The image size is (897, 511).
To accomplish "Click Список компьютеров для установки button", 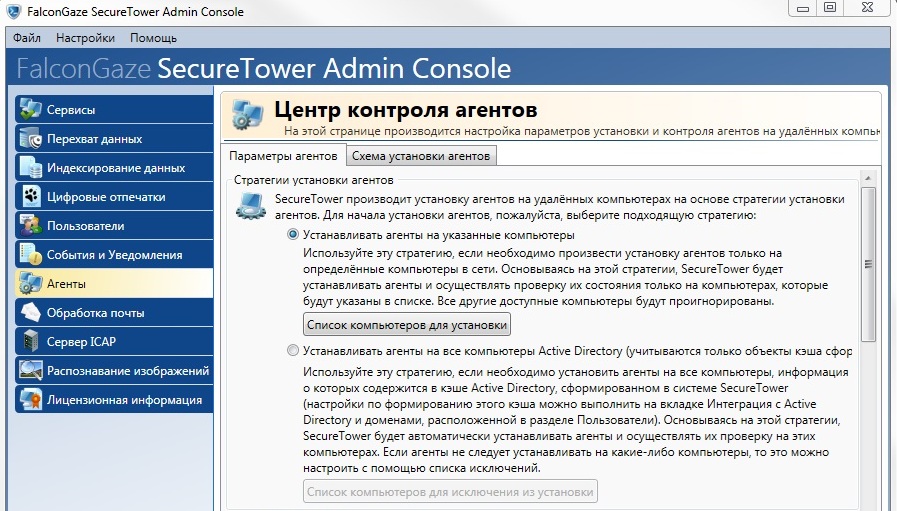I will pyautogui.click(x=407, y=324).
